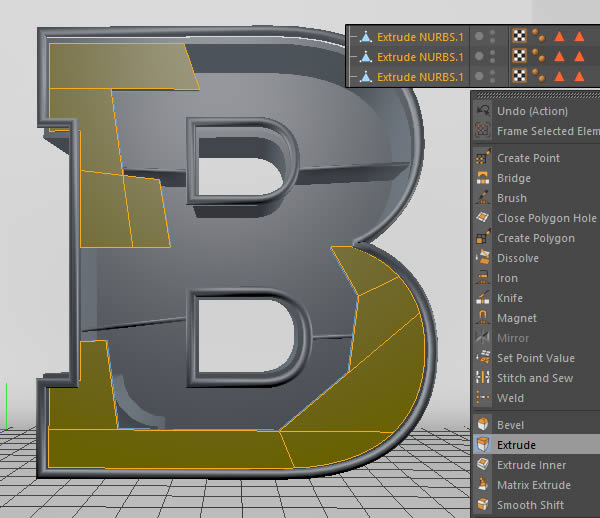600x518 pixels.
Task: Choose Undo (Action) in the context menu
Action: pos(536,111)
